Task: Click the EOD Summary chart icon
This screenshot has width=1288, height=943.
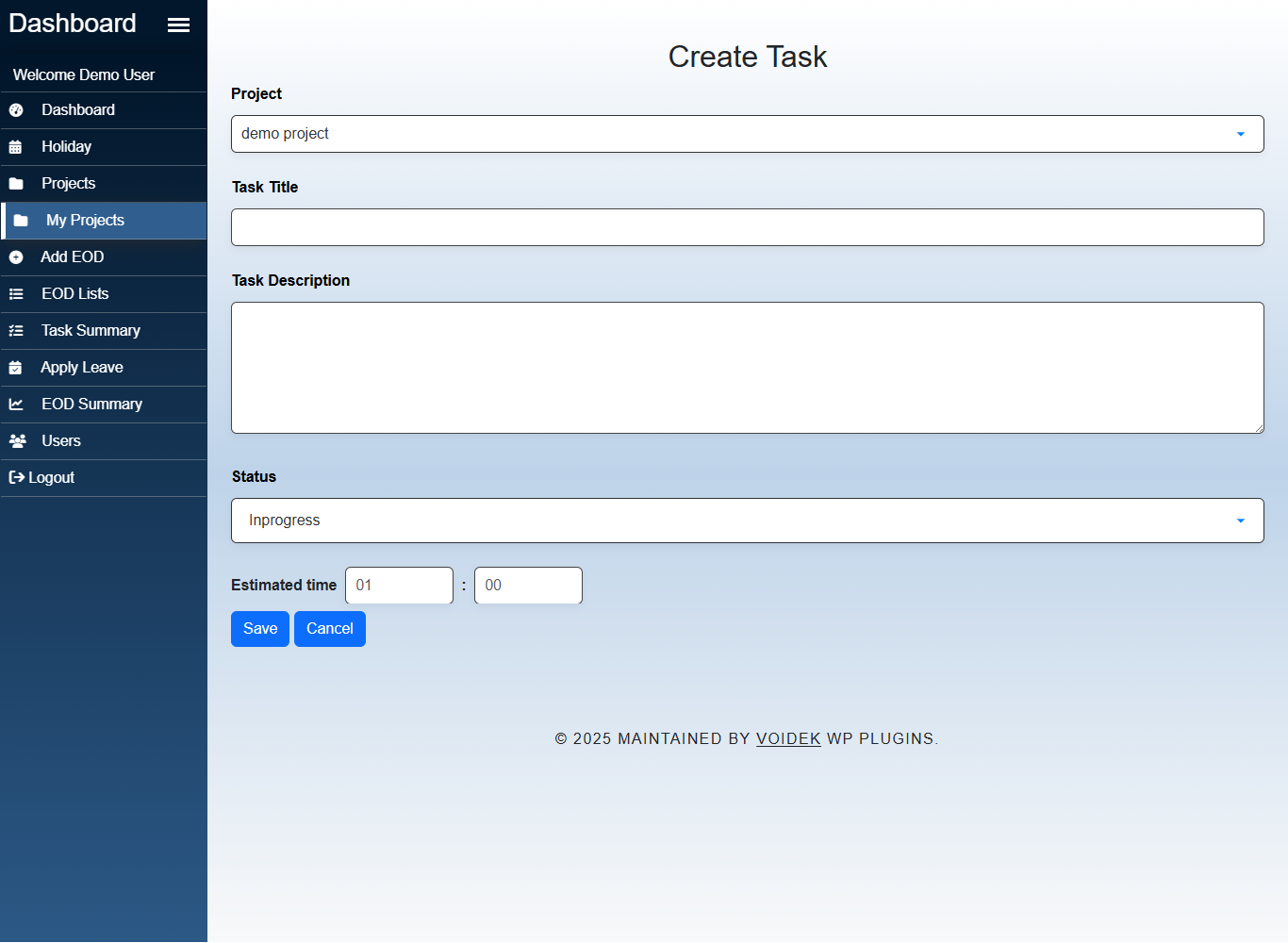Action: 16,405
